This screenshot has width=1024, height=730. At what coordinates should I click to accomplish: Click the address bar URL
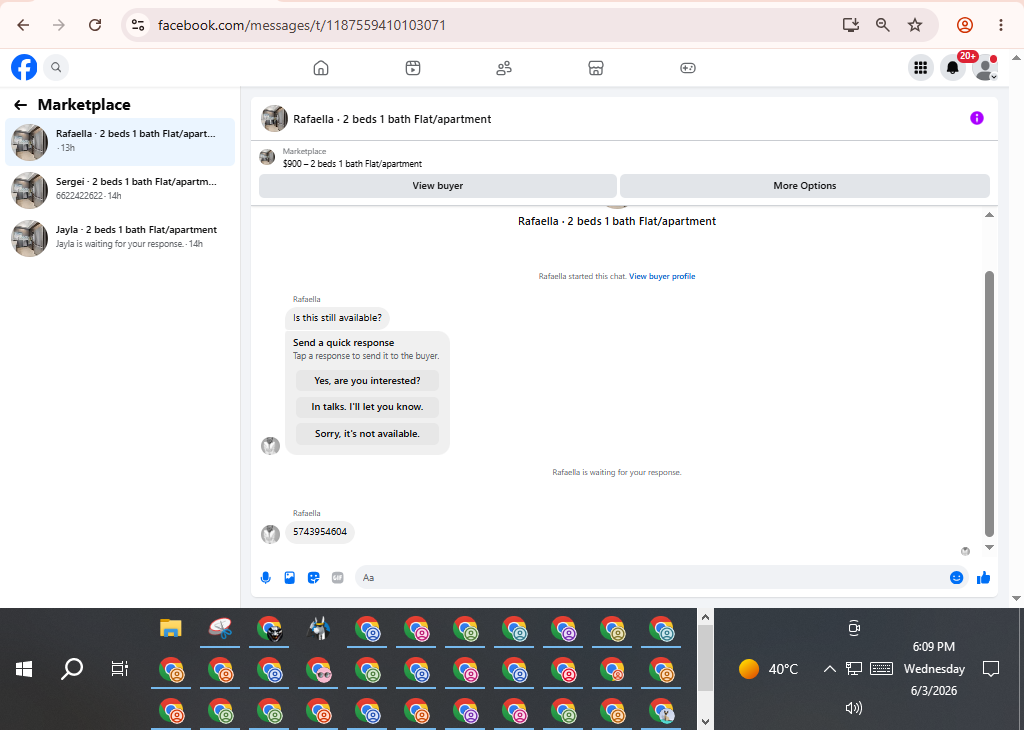click(302, 25)
